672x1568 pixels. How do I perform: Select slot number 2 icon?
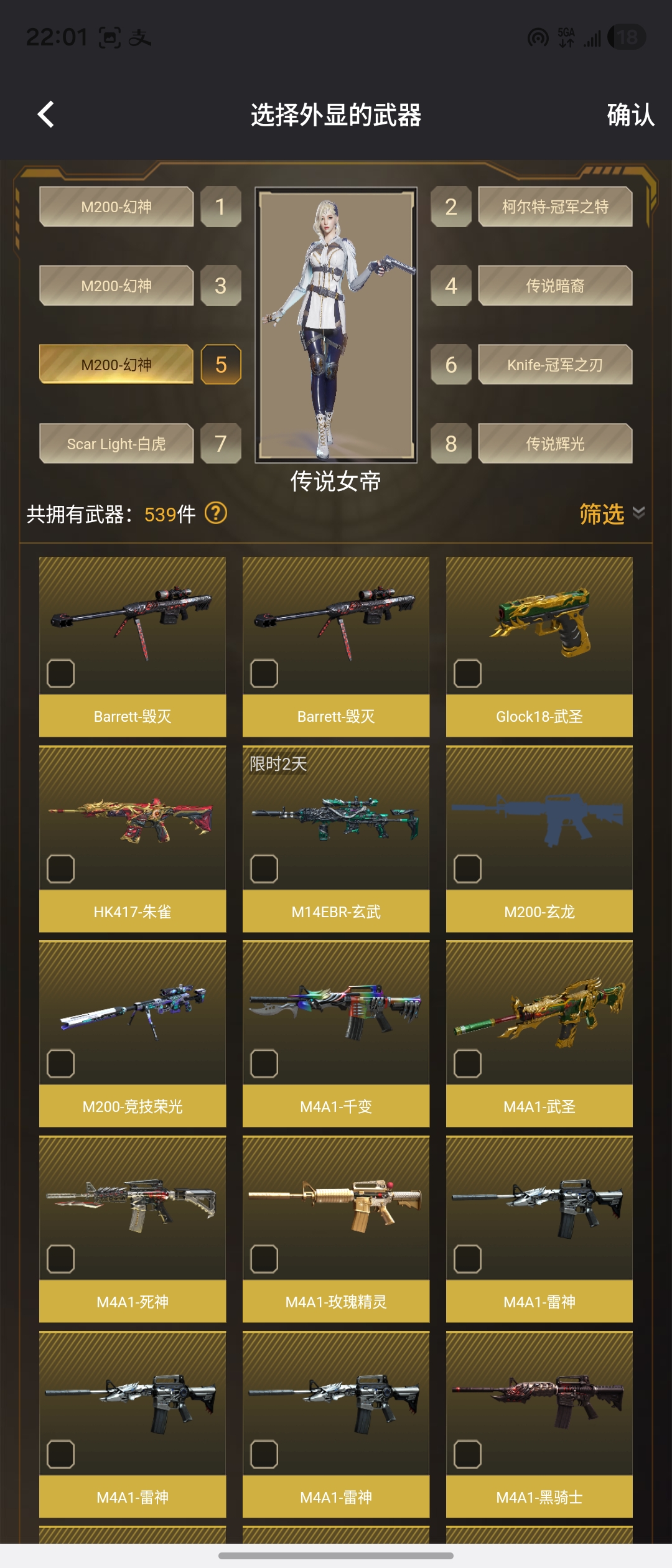(451, 207)
